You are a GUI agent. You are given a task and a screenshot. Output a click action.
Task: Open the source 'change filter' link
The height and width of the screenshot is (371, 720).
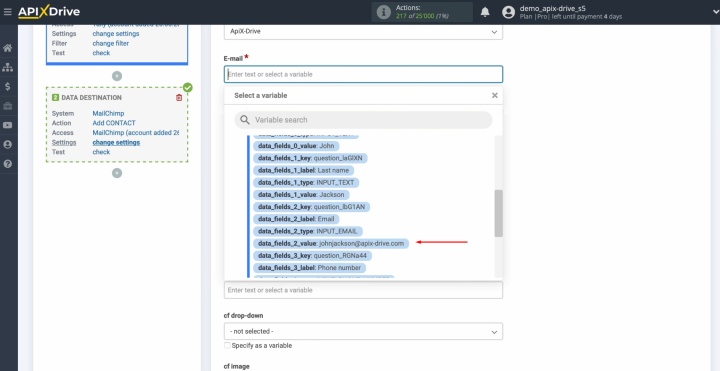pos(111,43)
